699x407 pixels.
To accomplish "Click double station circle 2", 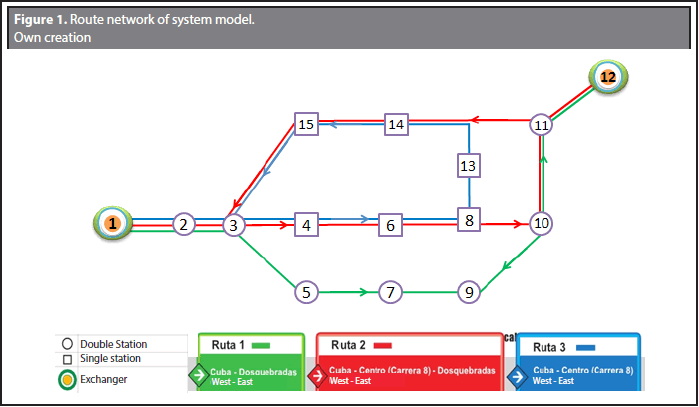I will point(182,224).
